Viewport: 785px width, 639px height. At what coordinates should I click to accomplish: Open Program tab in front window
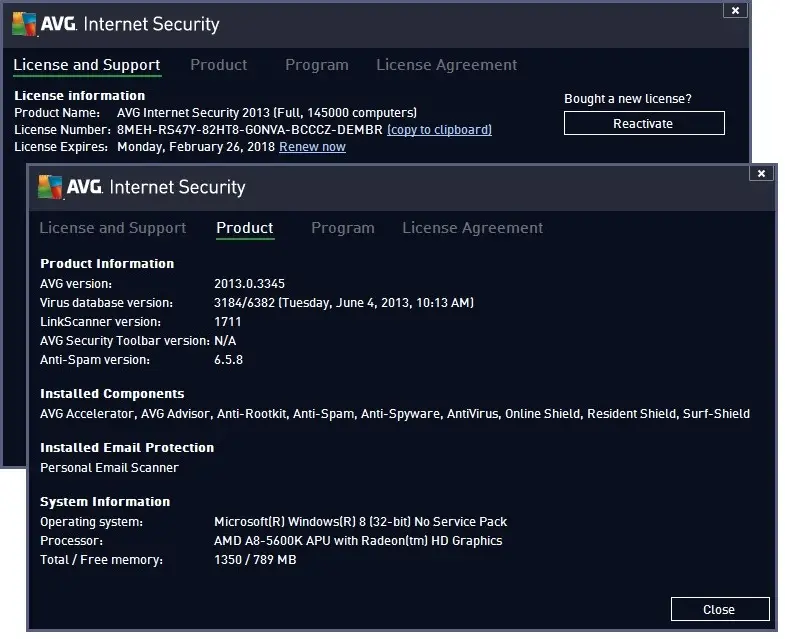(342, 228)
